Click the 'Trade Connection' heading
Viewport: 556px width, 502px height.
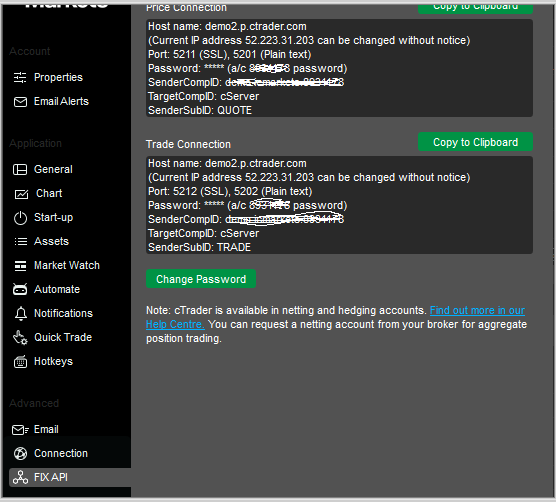pyautogui.click(x=188, y=144)
